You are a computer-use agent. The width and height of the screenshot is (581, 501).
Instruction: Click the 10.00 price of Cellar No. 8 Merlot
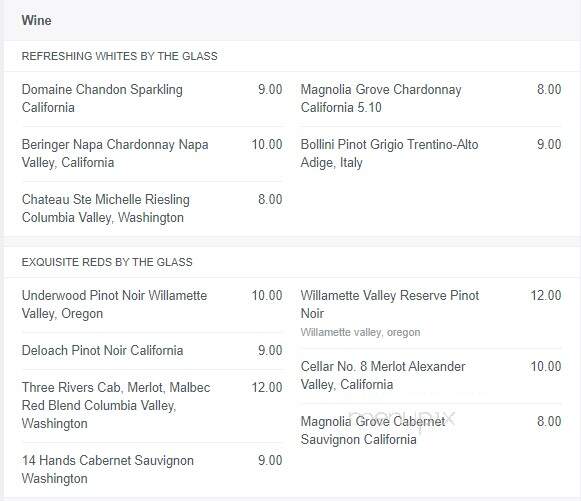click(x=546, y=366)
